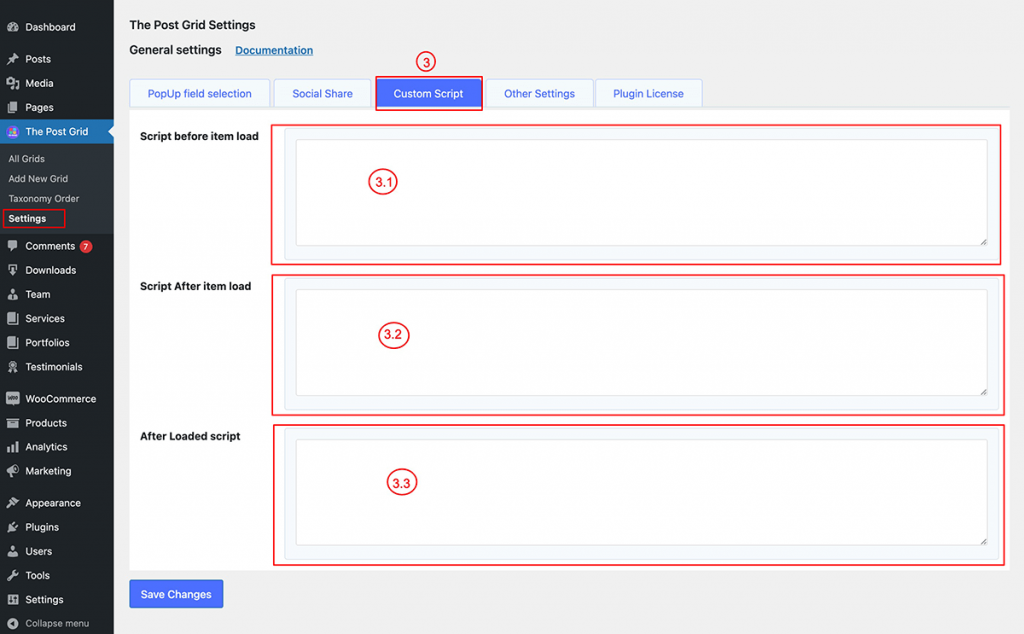
Task: Focus the Script before item load textarea
Action: click(x=641, y=193)
